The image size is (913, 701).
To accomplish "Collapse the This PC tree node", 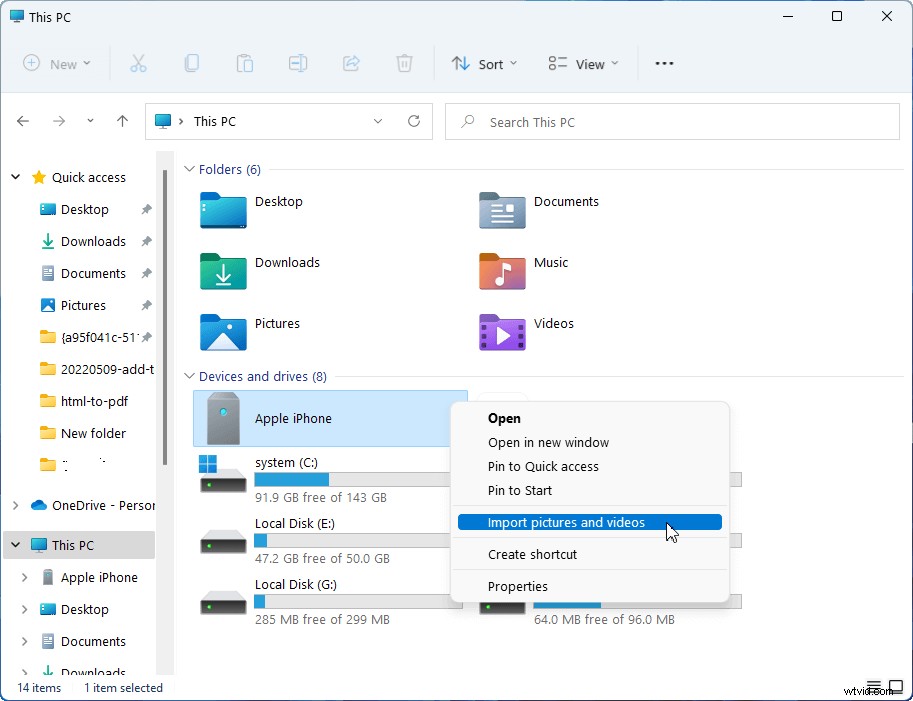I will tap(16, 545).
